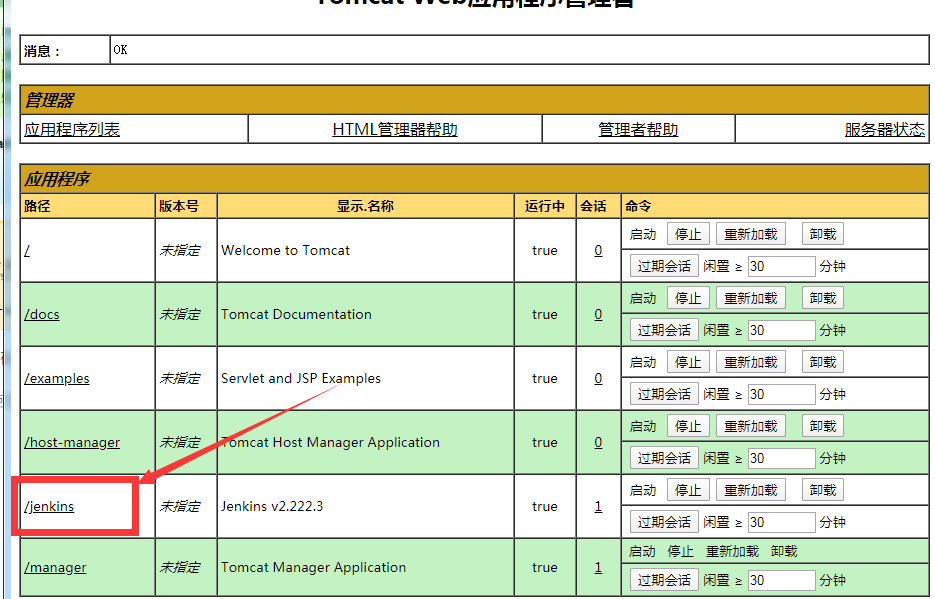Expire sessions for /docs application
This screenshot has height=599, width=935.
pos(664,330)
